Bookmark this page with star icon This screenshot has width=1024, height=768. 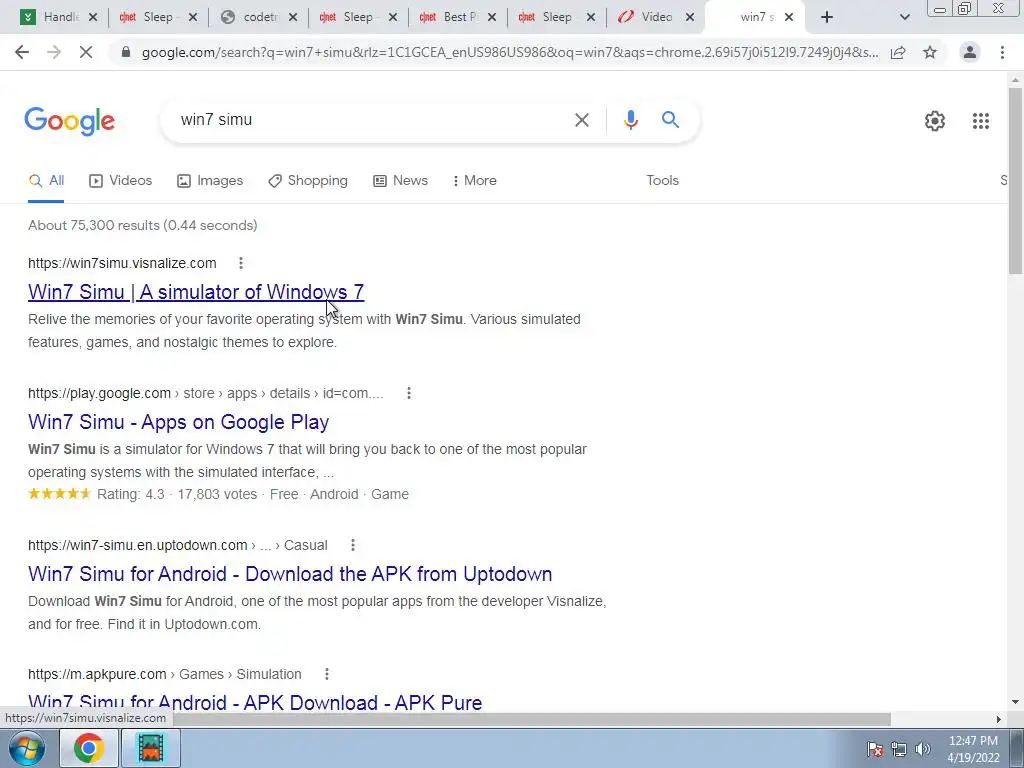(x=930, y=52)
